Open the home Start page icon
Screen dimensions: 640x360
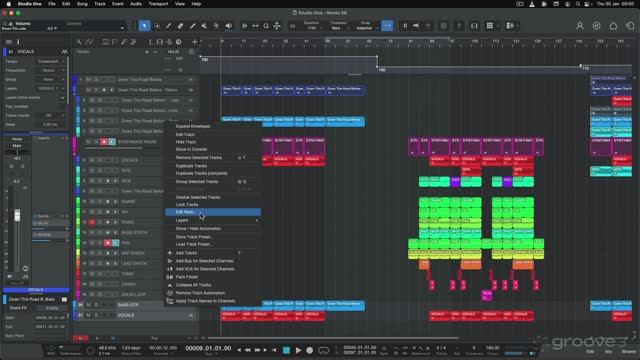click(613, 26)
